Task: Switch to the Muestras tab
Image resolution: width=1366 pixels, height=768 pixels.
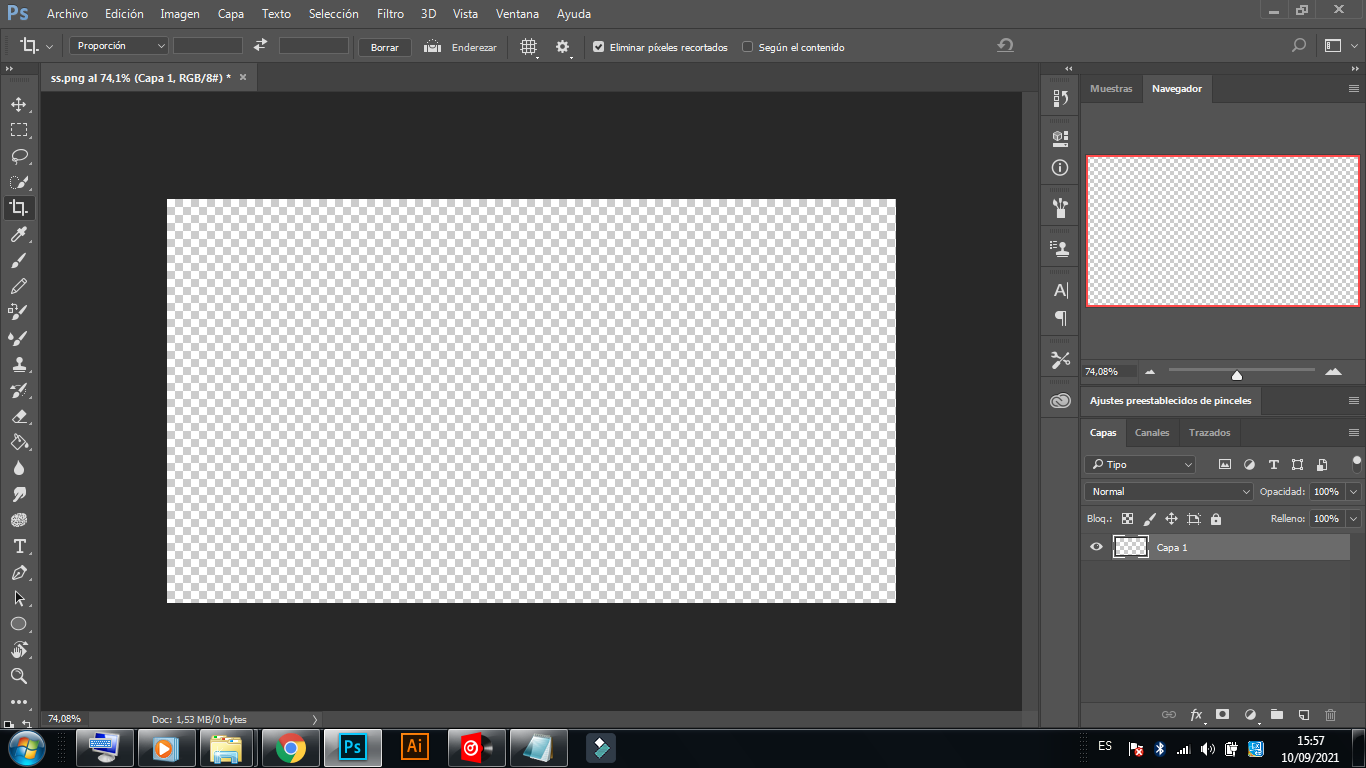Action: point(1111,89)
